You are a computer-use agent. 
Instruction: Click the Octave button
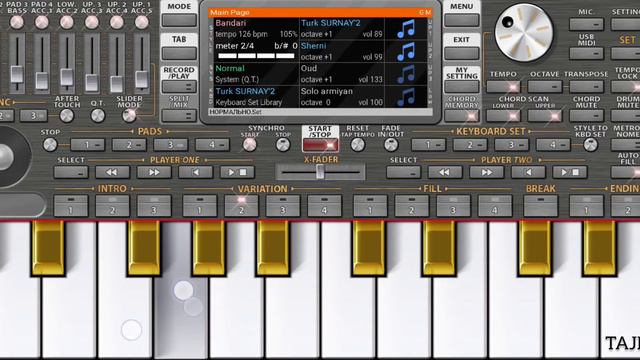tap(545, 87)
